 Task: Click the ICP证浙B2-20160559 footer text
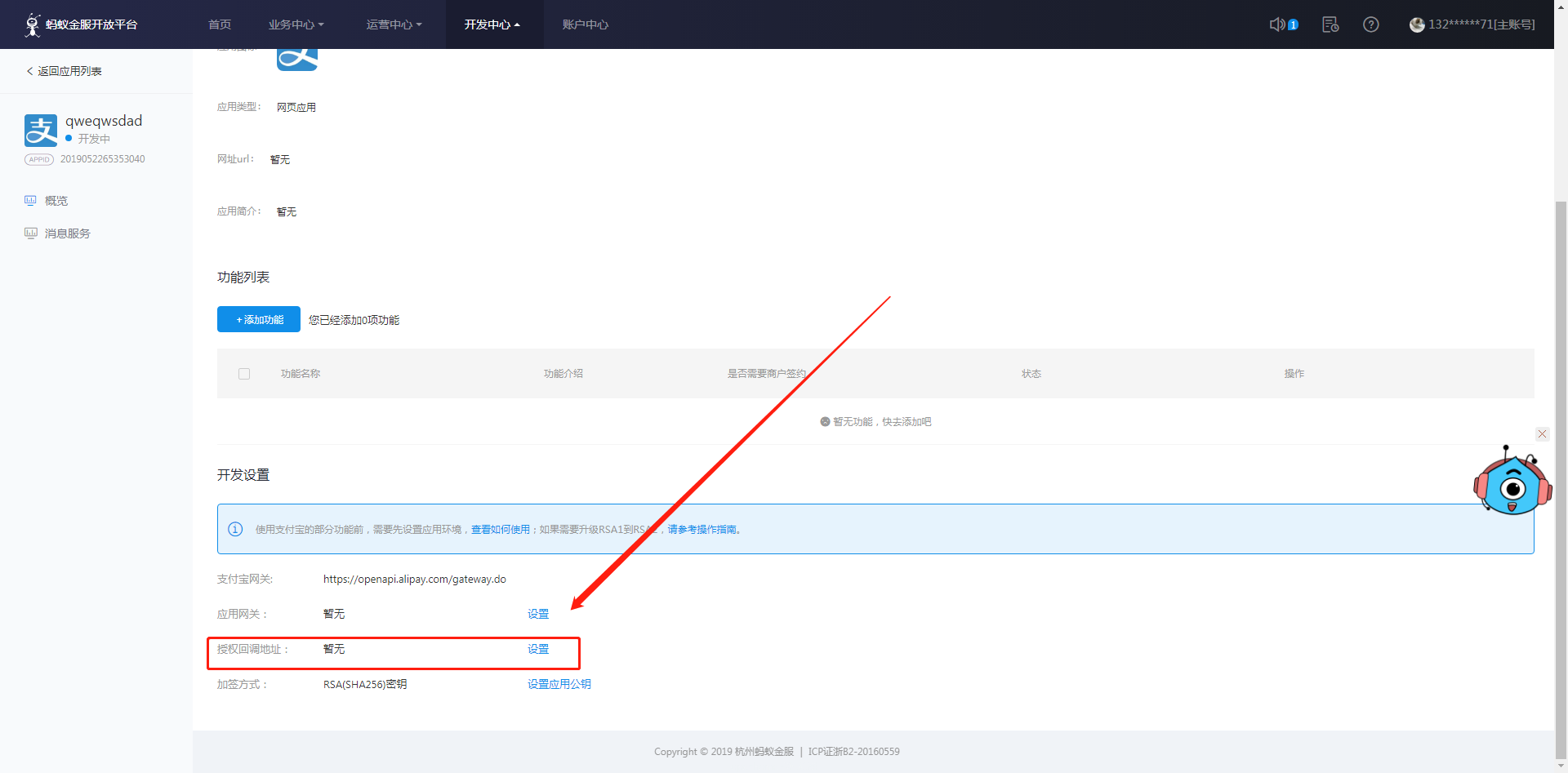pos(854,752)
